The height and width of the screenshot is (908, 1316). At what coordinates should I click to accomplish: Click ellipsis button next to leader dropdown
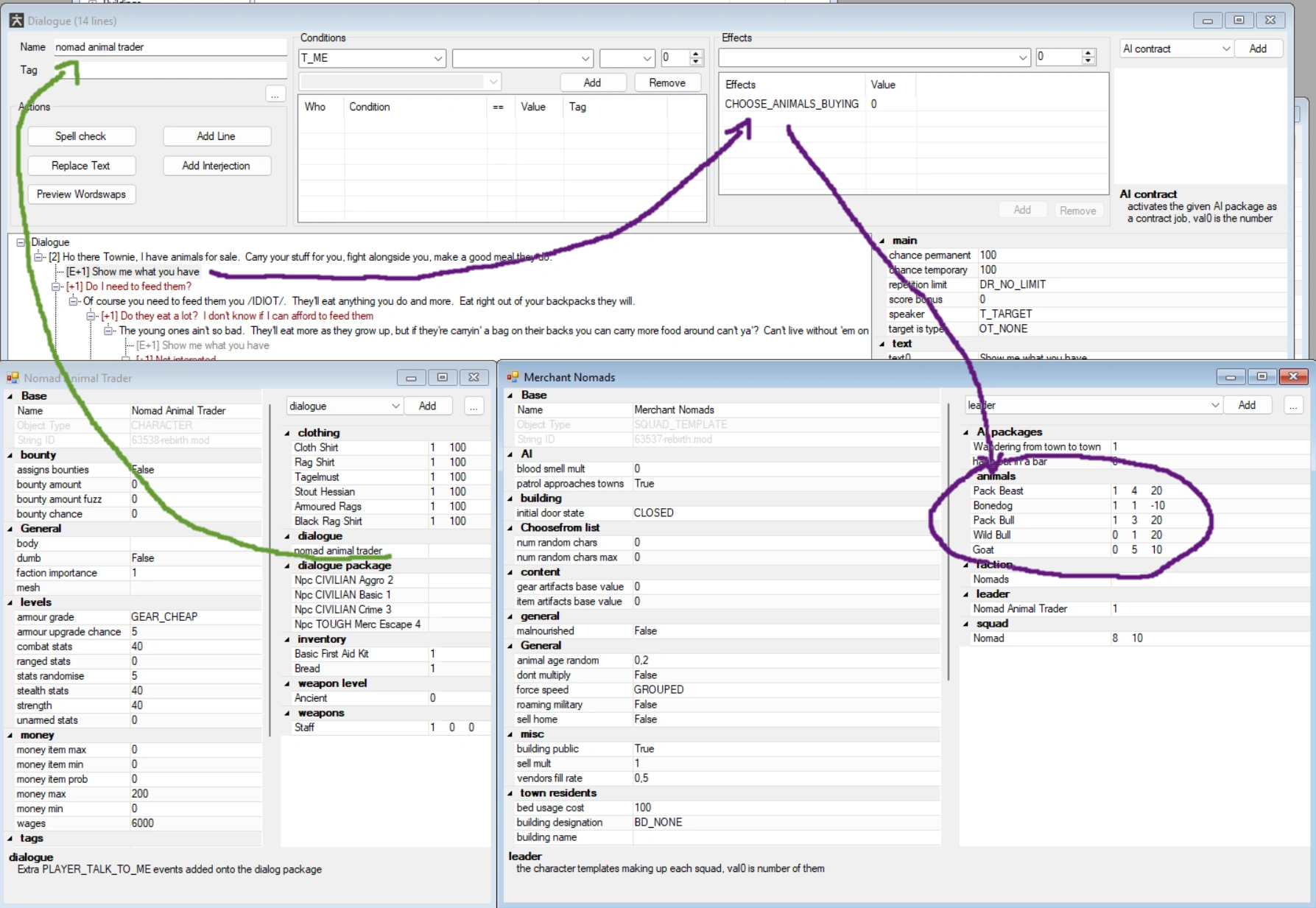1293,405
